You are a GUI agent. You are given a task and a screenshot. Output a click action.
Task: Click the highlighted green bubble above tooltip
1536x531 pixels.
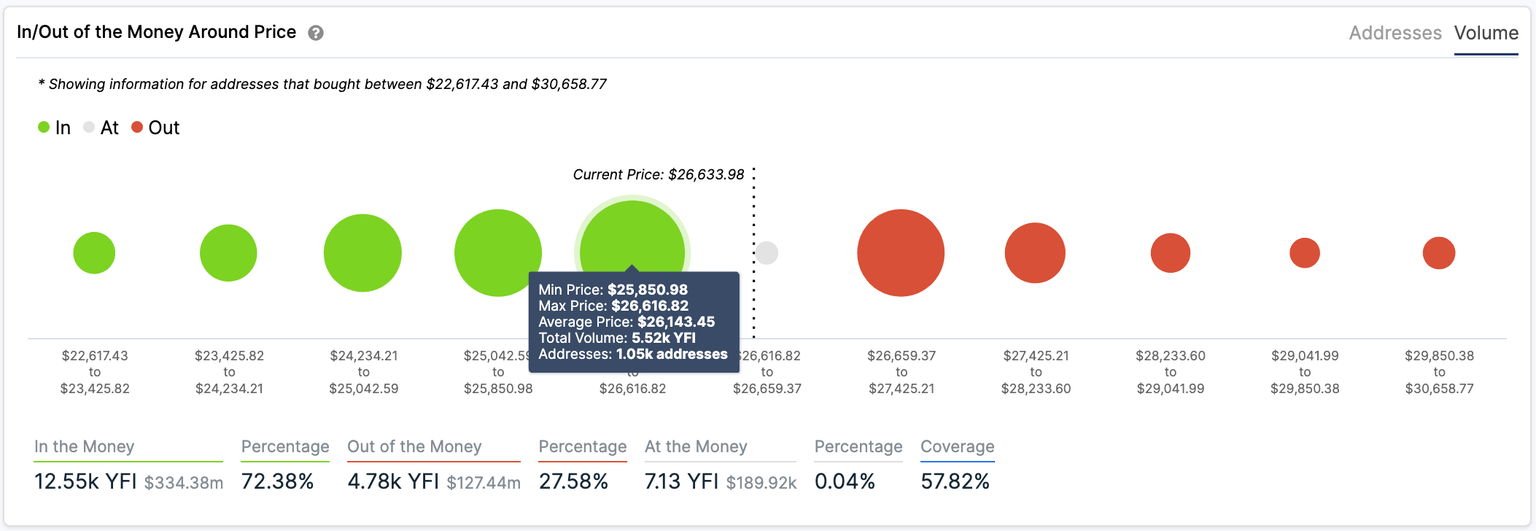(632, 230)
